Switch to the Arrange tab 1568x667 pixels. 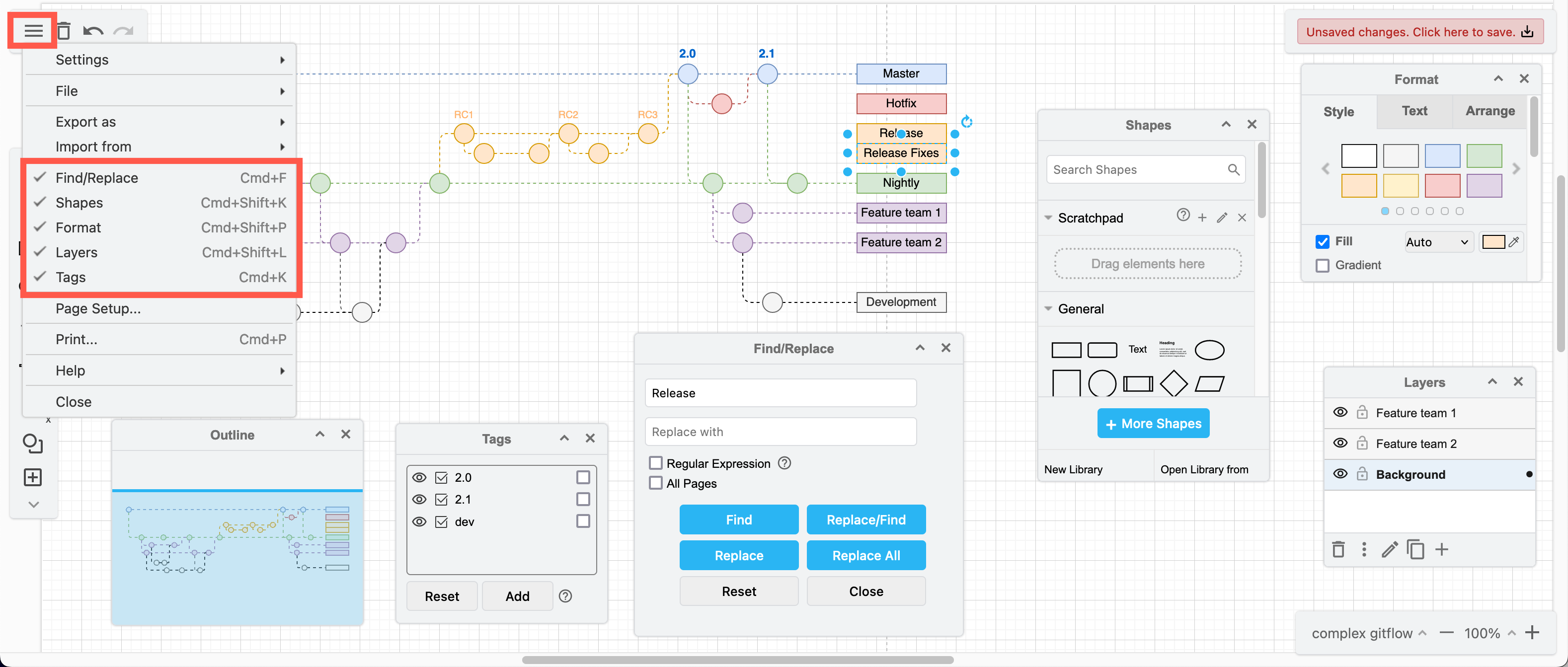coord(1490,111)
